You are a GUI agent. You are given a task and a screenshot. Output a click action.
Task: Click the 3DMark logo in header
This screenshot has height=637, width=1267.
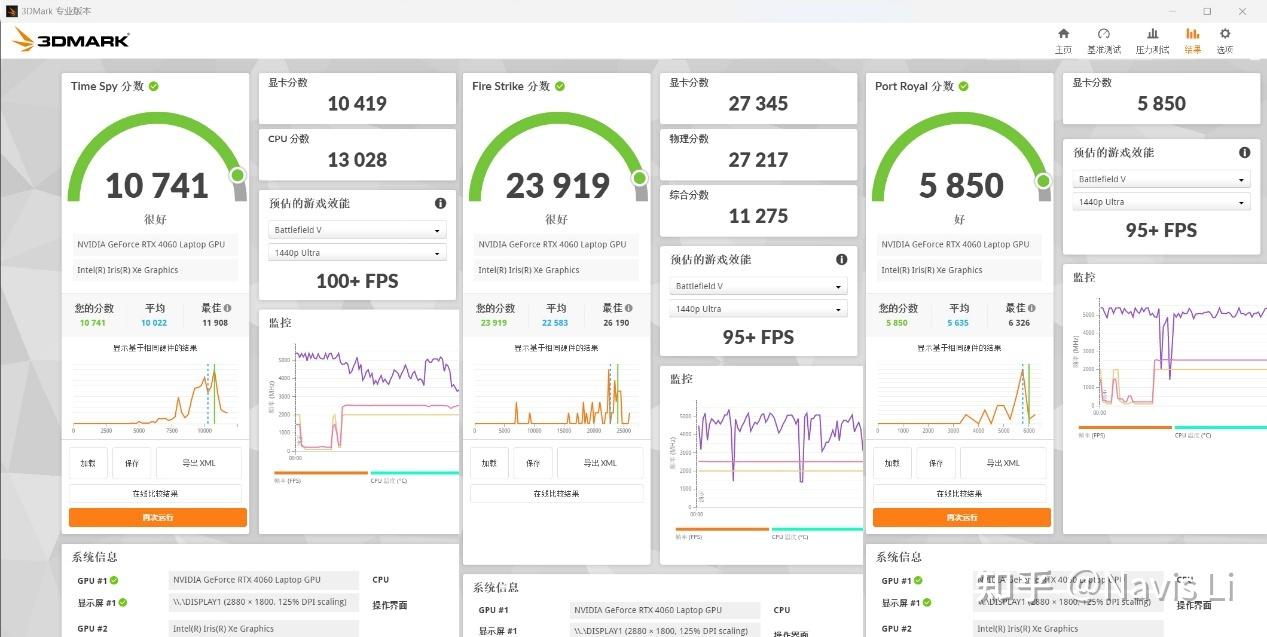70,40
